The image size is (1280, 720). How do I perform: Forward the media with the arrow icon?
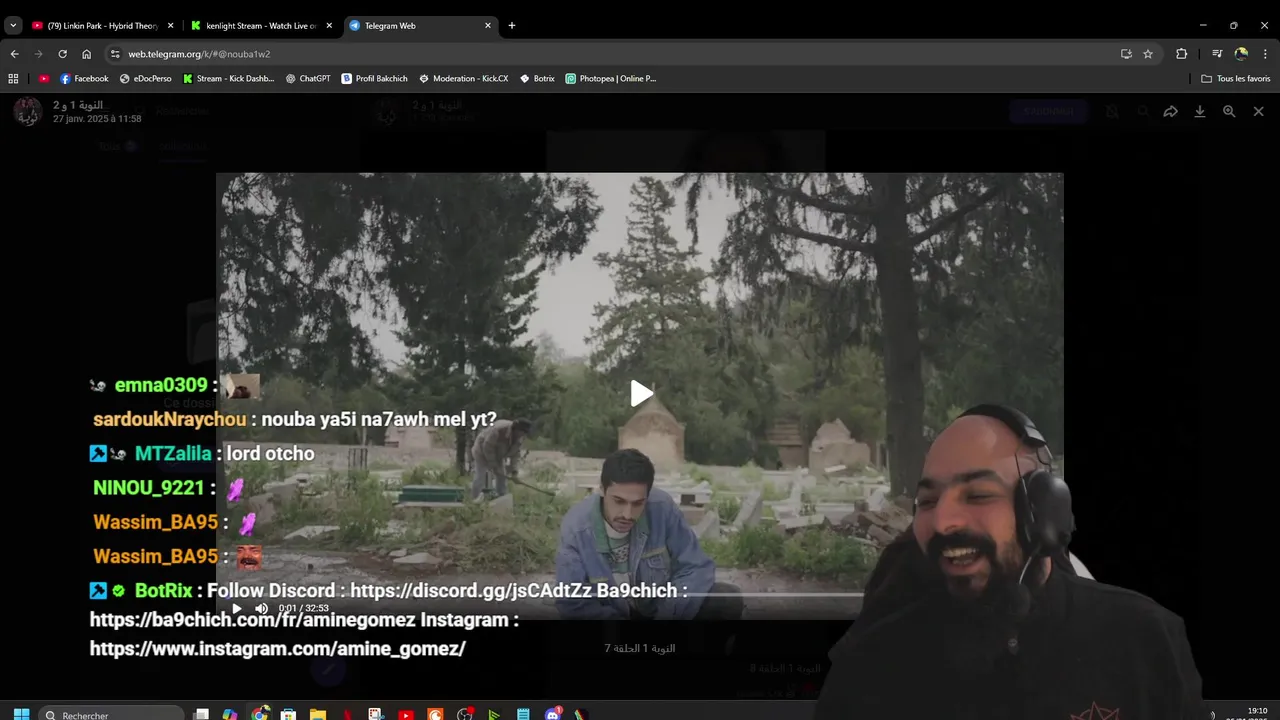pos(1170,112)
